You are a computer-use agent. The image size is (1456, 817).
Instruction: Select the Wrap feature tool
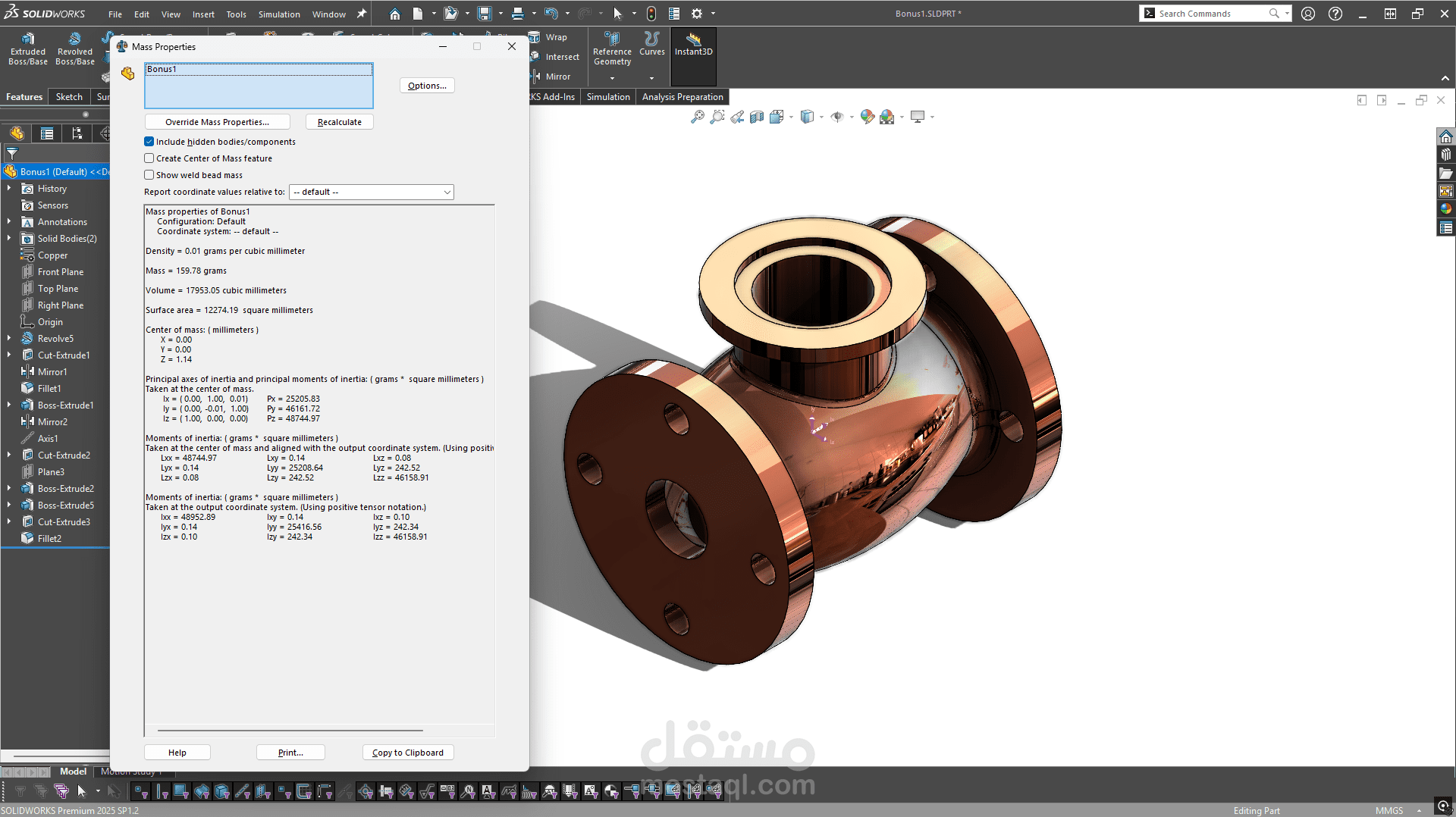[x=548, y=37]
